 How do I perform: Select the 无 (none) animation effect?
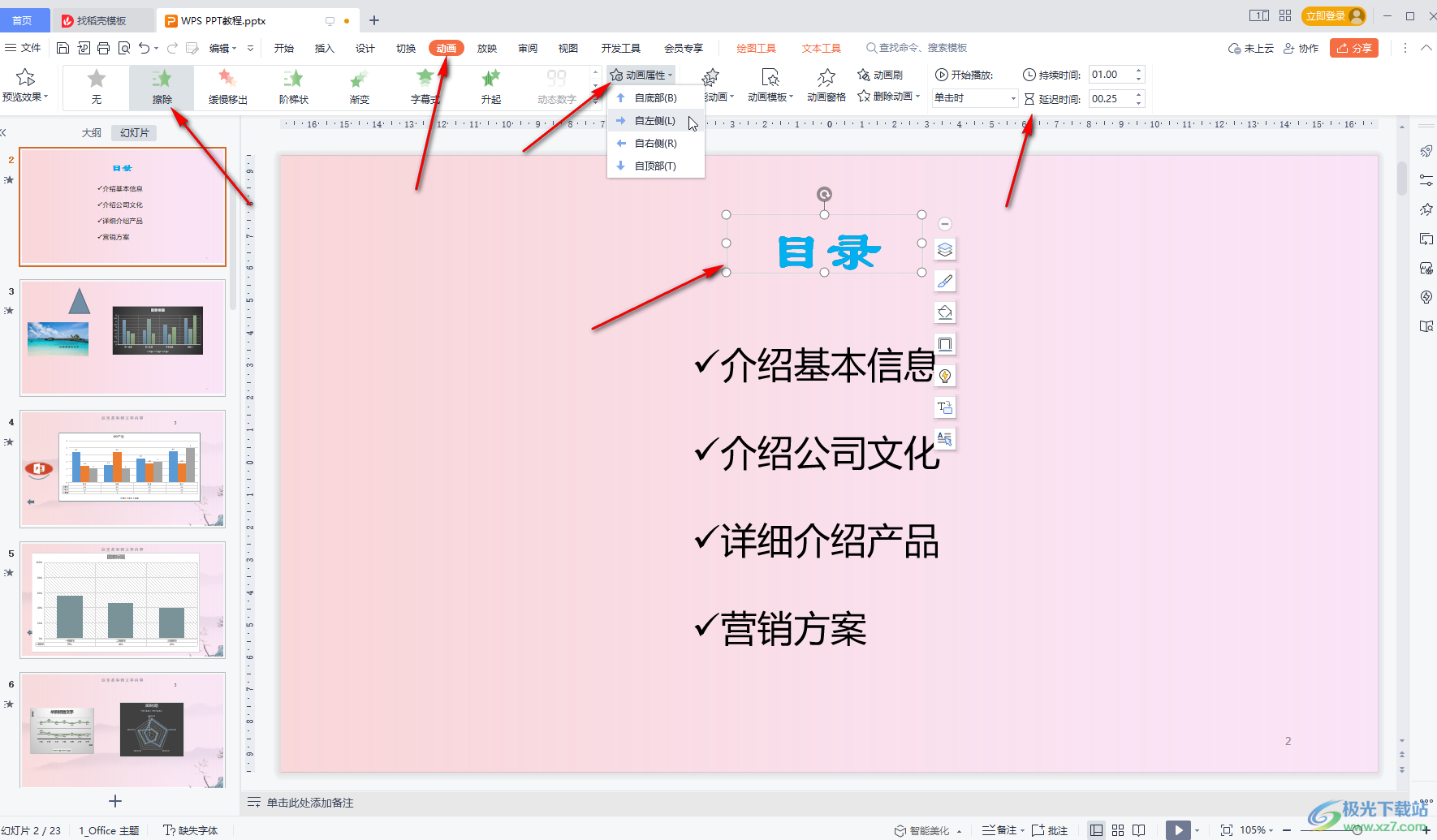97,87
